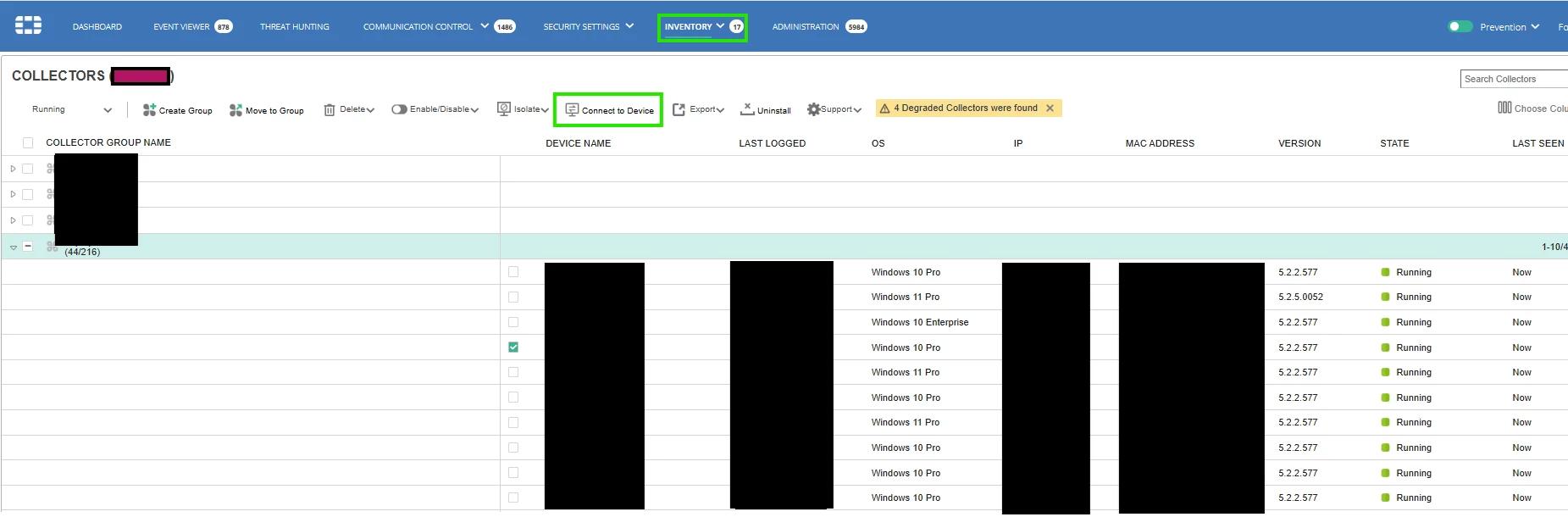Sort by OS column header
The image size is (1568, 517).
tap(878, 143)
